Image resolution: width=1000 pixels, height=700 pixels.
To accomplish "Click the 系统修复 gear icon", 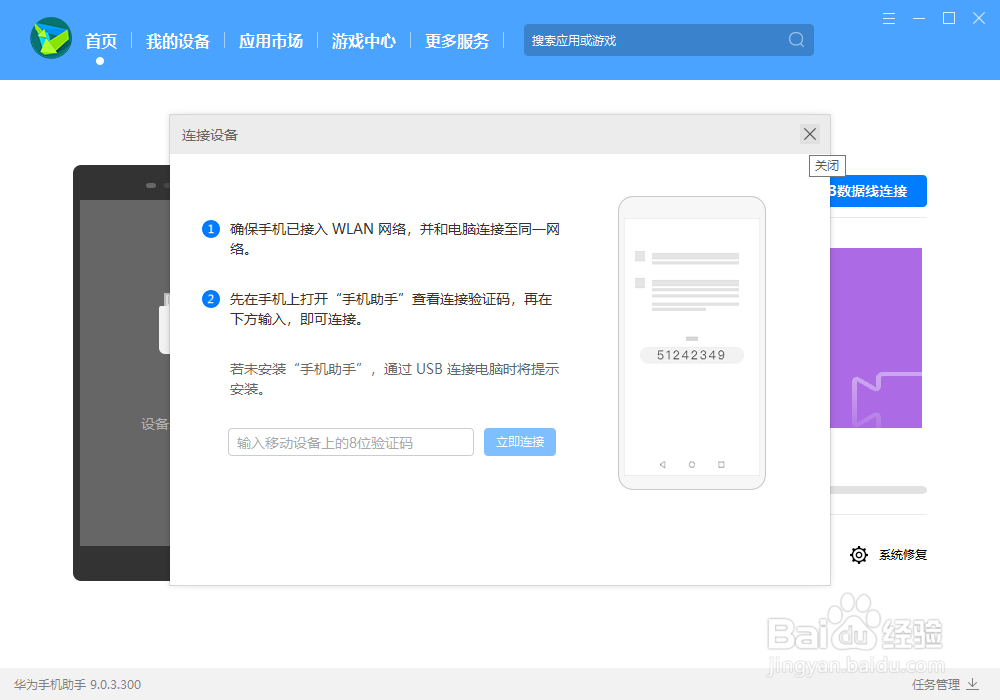I will 858,554.
